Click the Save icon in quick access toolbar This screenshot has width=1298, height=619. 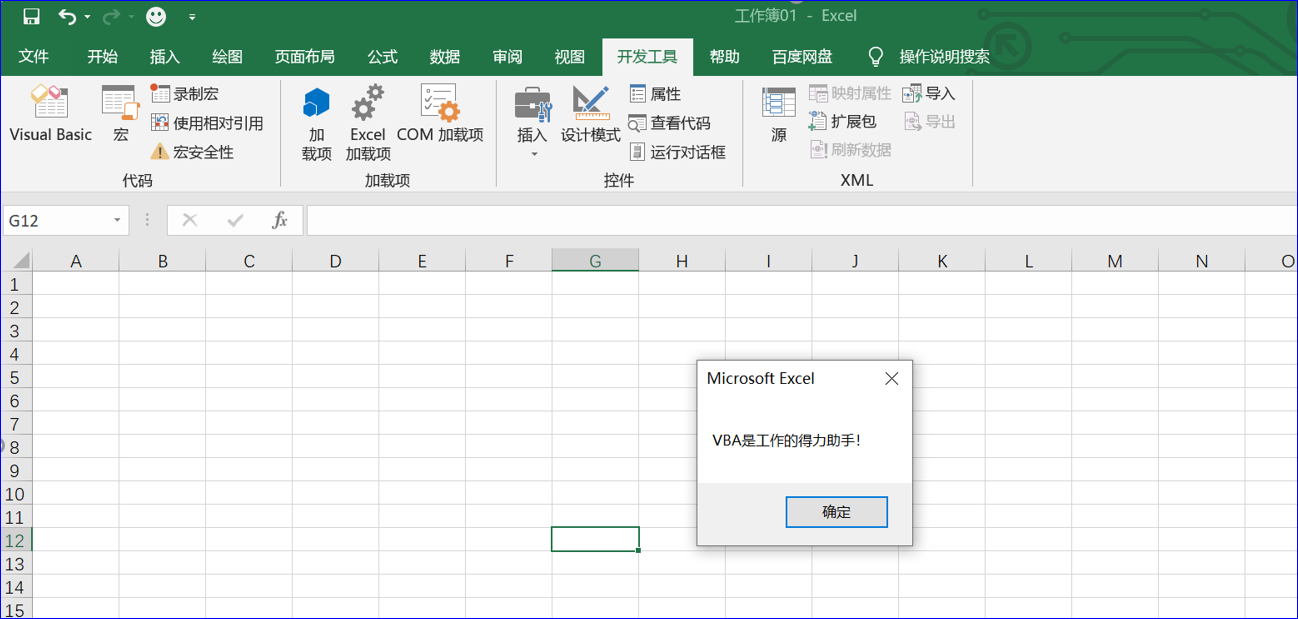point(31,16)
